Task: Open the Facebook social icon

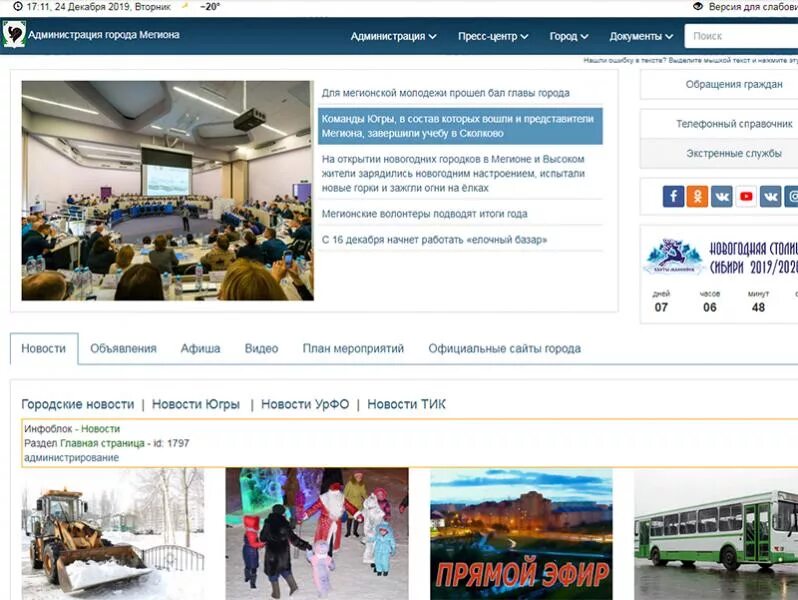Action: 673,196
